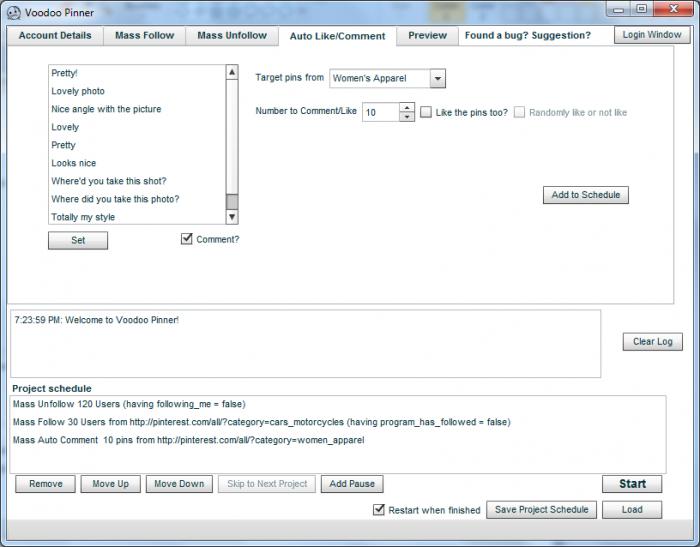Select the Mass Follow 30 Users schedule entry
Image resolution: width=700 pixels, height=547 pixels.
(338, 422)
